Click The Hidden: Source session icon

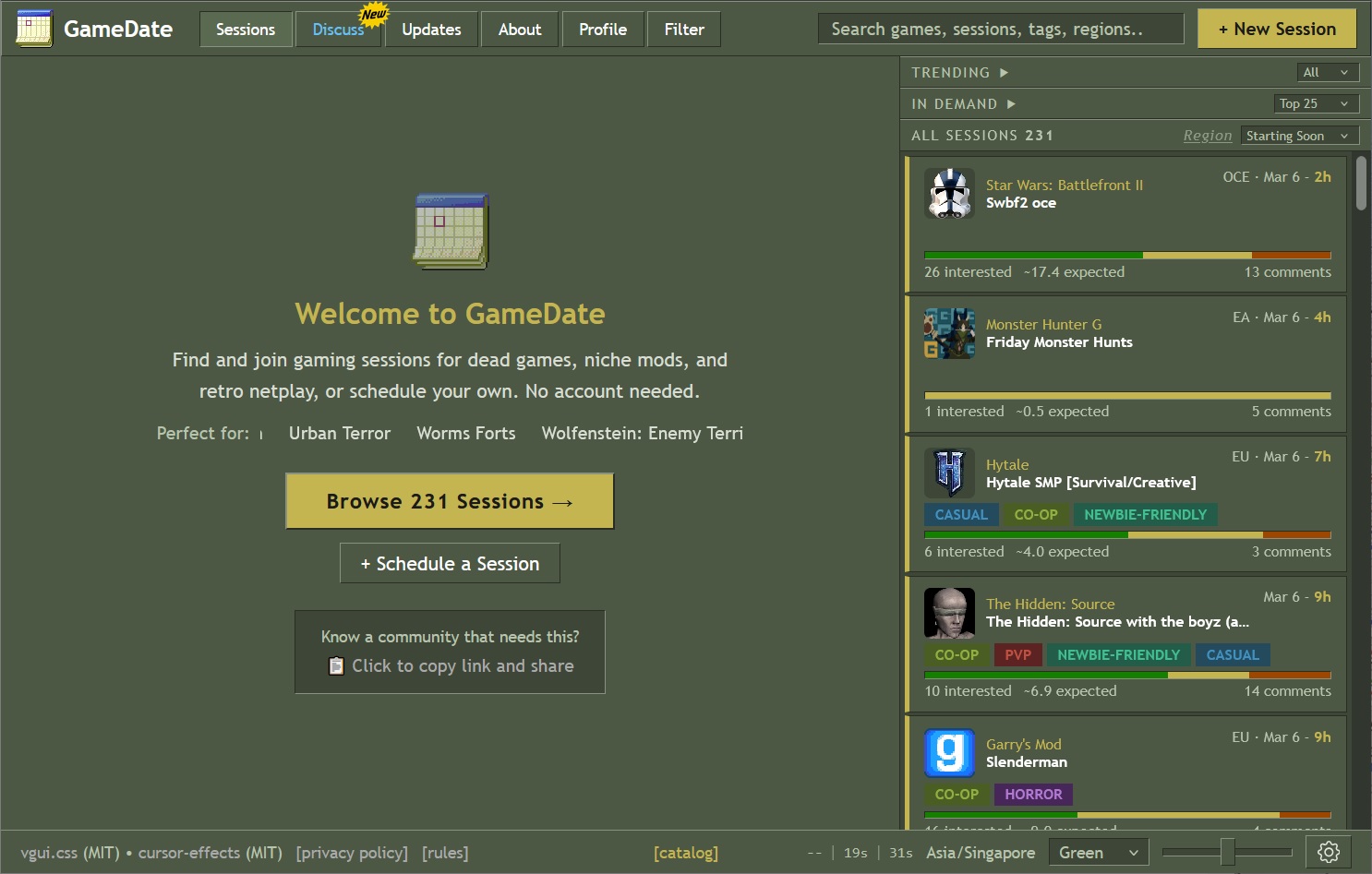tap(949, 613)
